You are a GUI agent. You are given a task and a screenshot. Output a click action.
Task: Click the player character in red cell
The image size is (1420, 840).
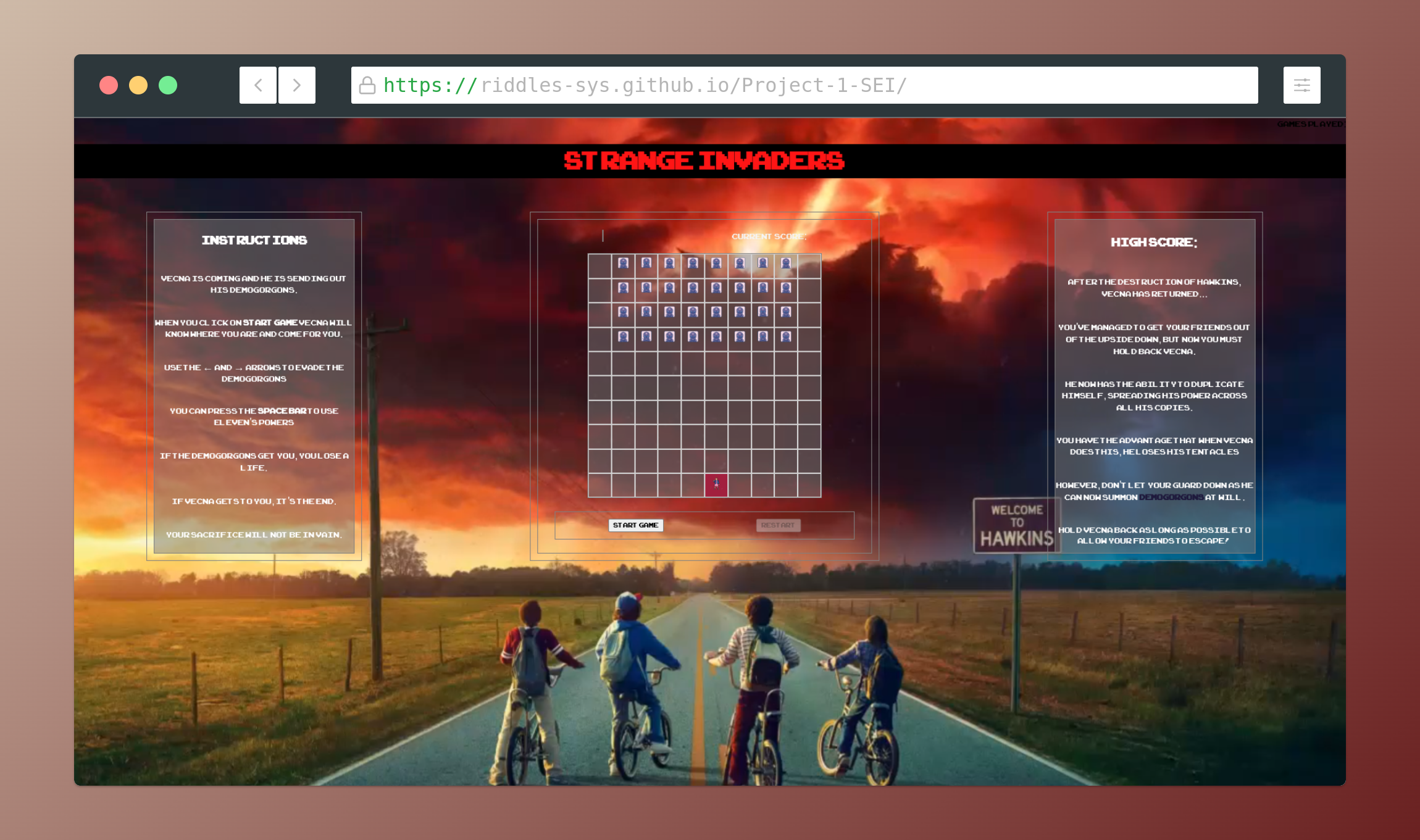(x=716, y=484)
